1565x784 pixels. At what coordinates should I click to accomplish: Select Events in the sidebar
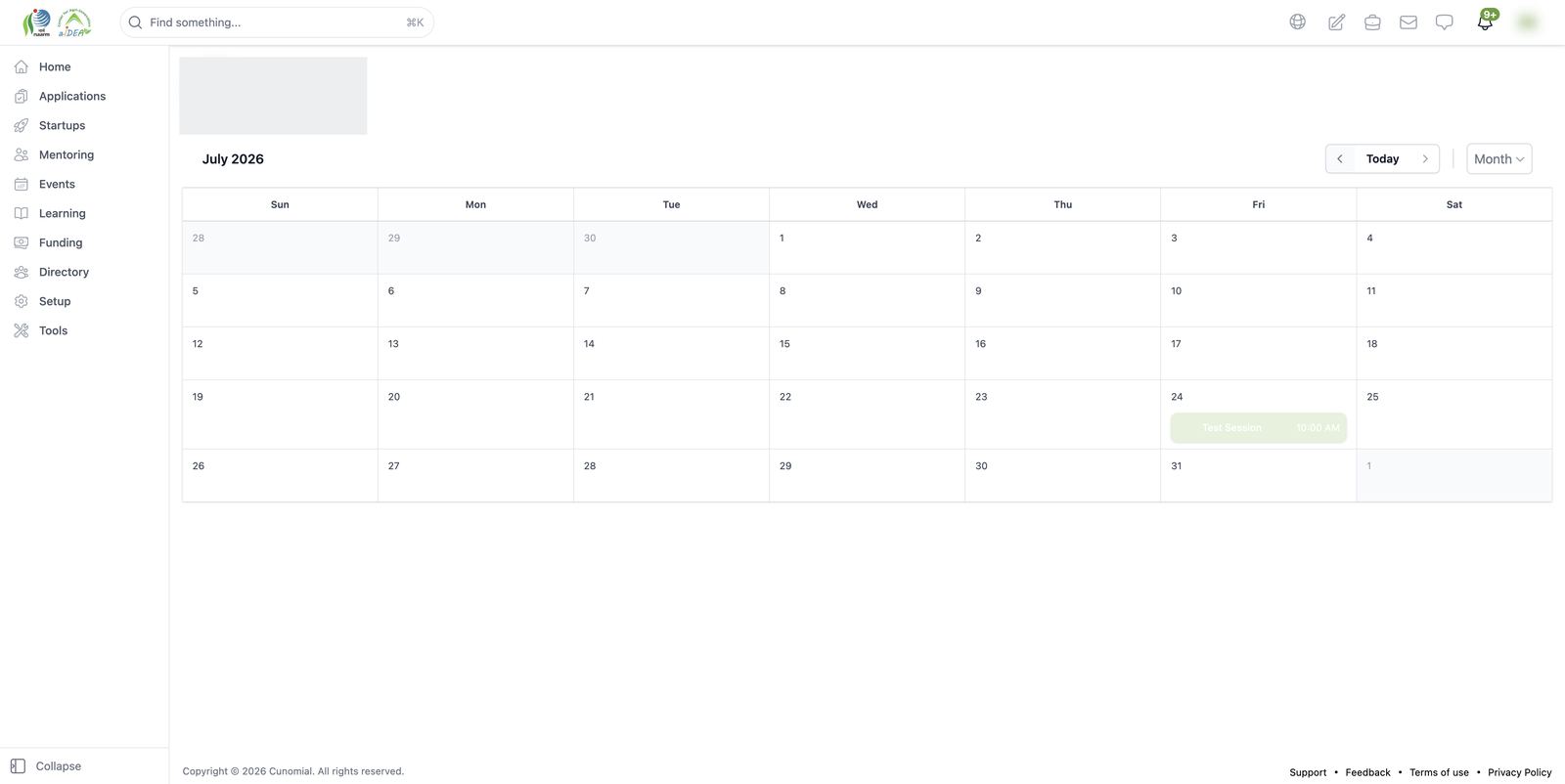[57, 184]
